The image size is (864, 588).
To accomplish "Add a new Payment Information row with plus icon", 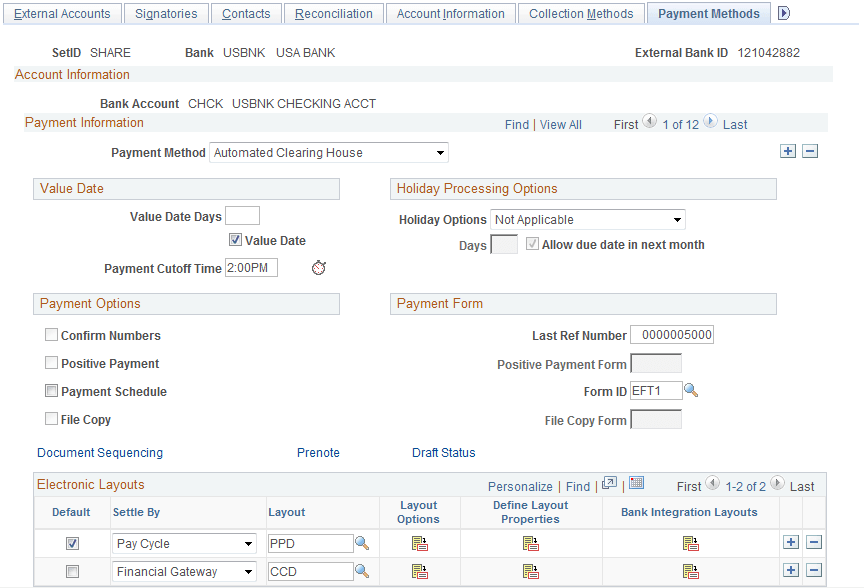I will (x=789, y=150).
